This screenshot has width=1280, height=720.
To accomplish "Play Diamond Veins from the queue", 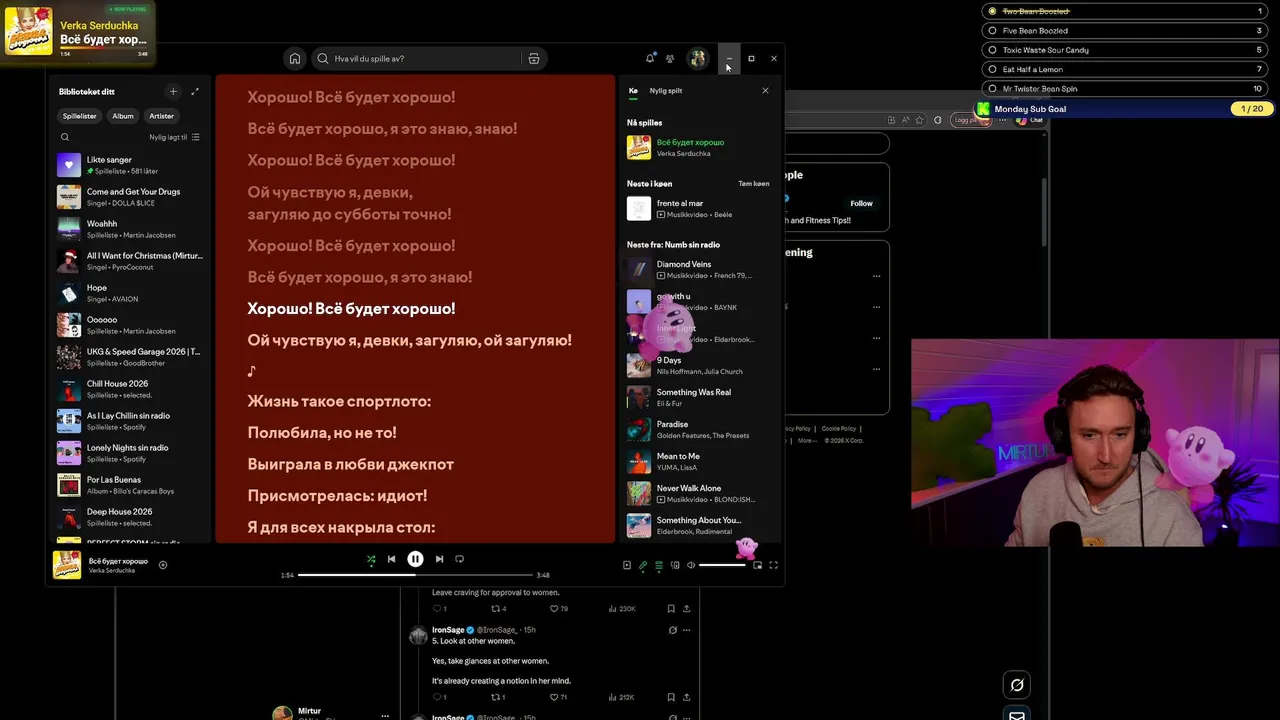I will (x=698, y=269).
